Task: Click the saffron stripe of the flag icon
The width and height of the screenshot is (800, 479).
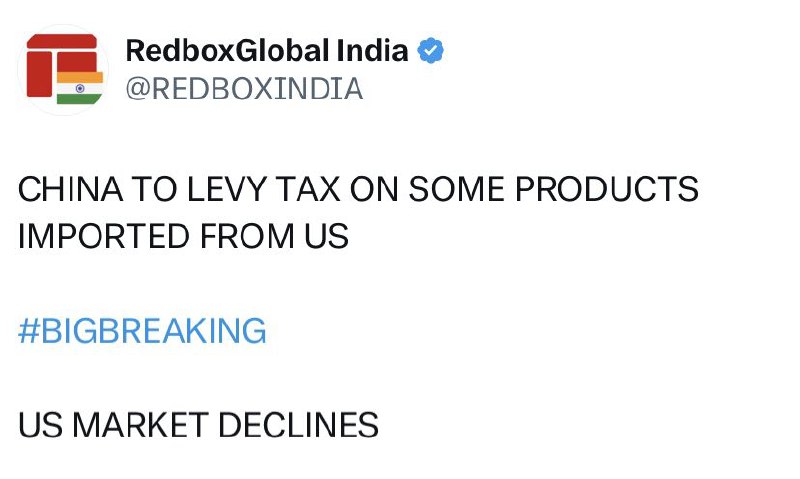Action: pyautogui.click(x=80, y=78)
